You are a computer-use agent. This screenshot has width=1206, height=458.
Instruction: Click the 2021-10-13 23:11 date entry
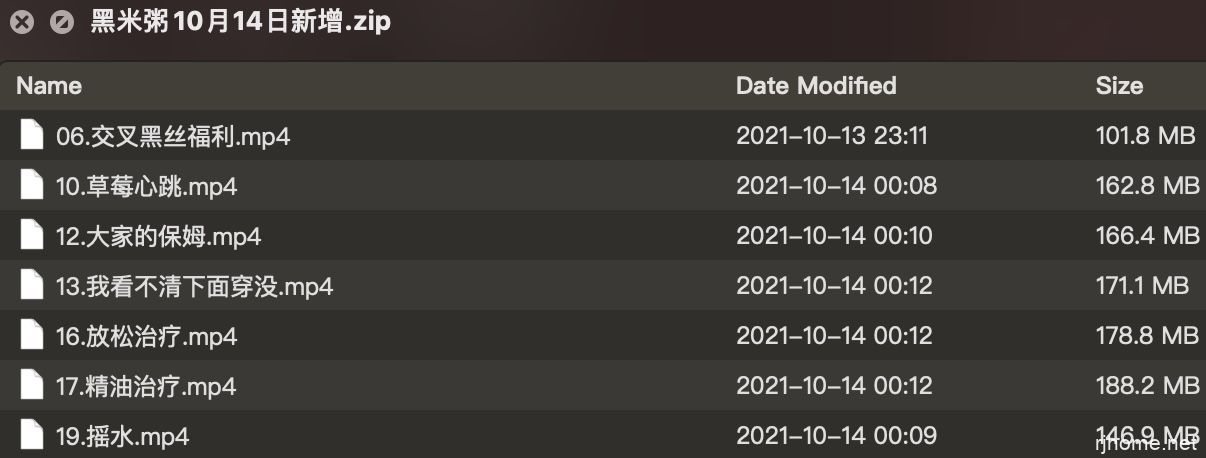click(x=834, y=137)
